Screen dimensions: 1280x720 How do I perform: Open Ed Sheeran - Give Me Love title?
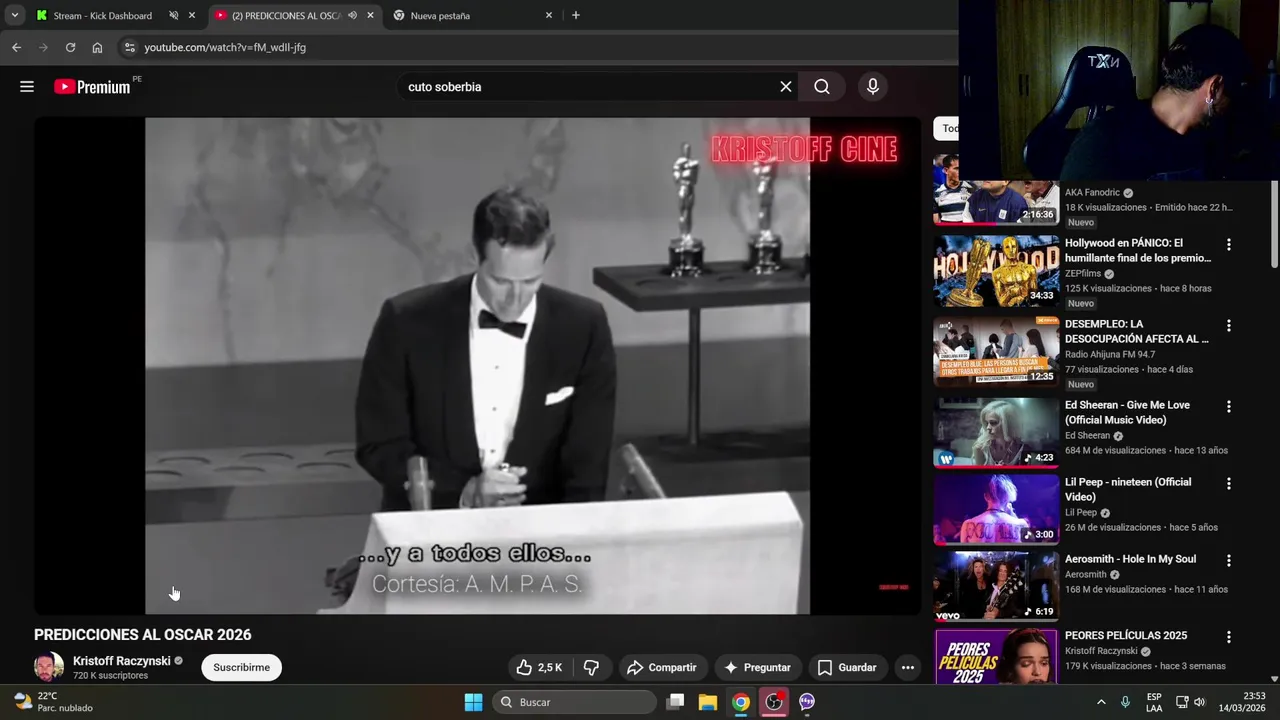click(x=1127, y=412)
